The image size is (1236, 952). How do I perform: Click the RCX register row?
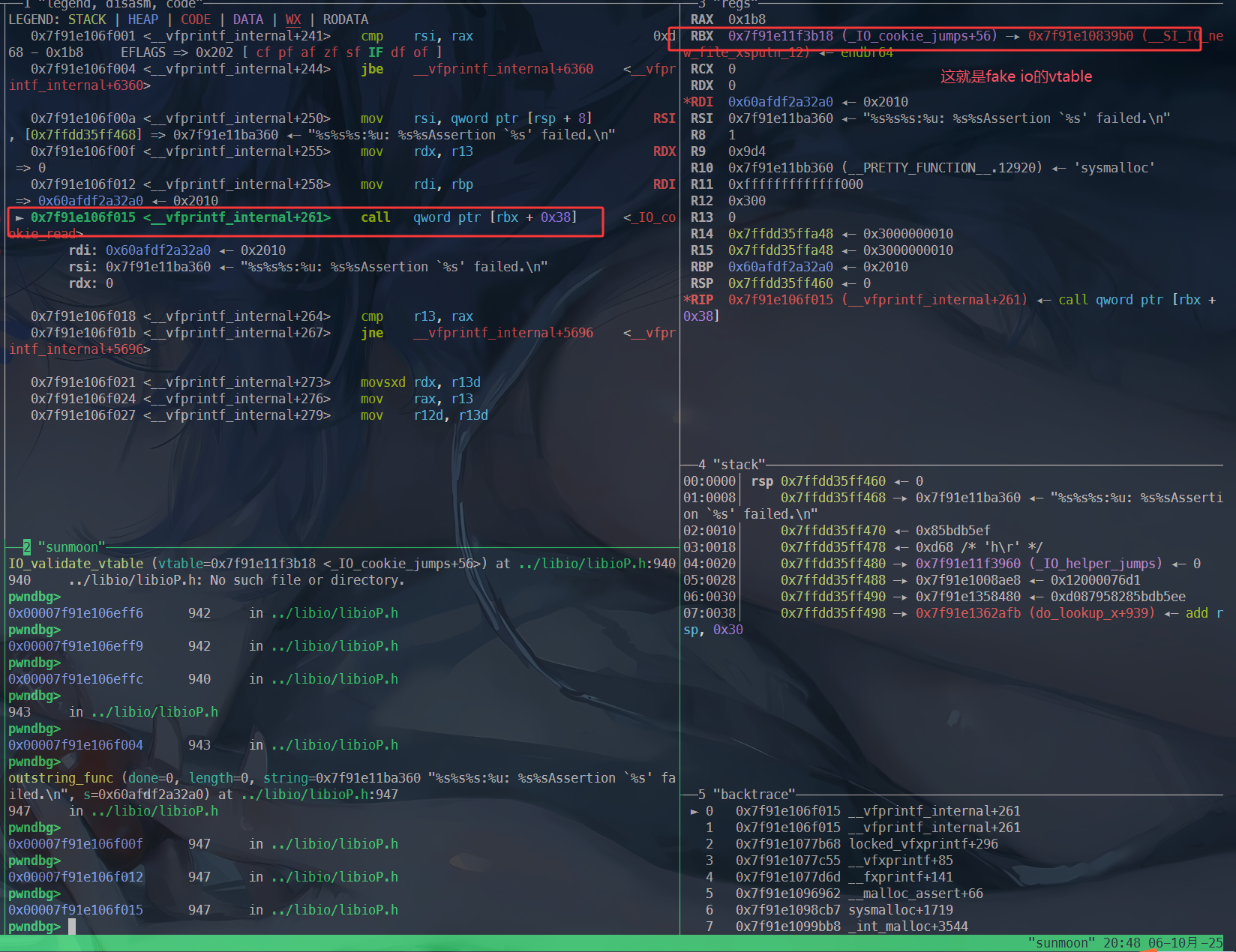713,69
